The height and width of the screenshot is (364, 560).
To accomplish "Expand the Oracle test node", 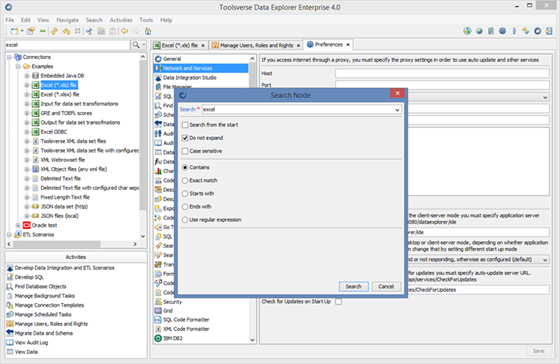I will 18,225.
